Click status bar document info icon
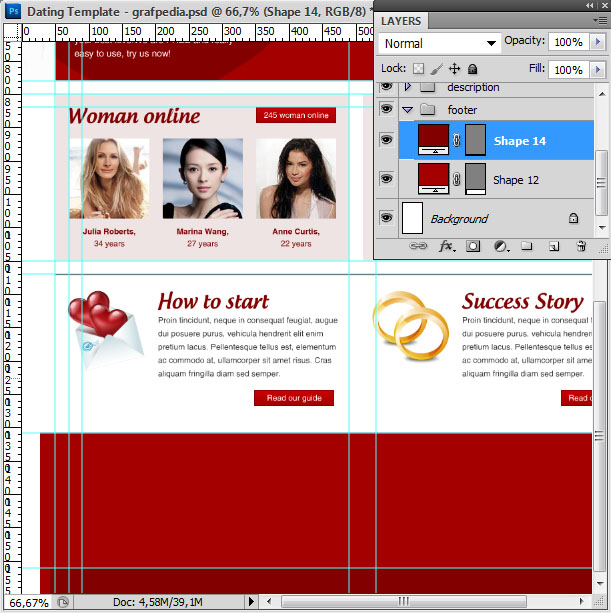The image size is (611, 613). pyautogui.click(x=63, y=602)
